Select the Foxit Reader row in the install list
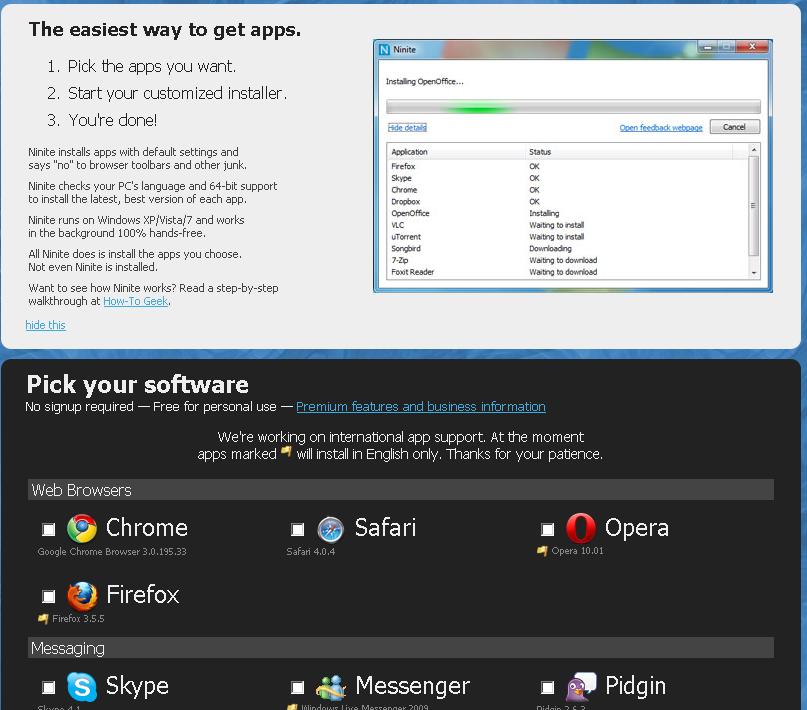 coord(568,272)
